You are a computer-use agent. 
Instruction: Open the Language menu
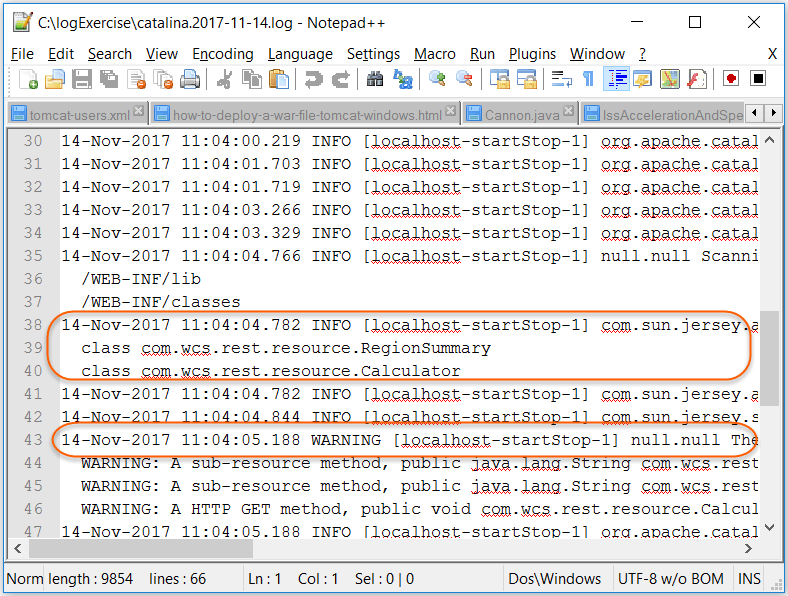(x=300, y=54)
